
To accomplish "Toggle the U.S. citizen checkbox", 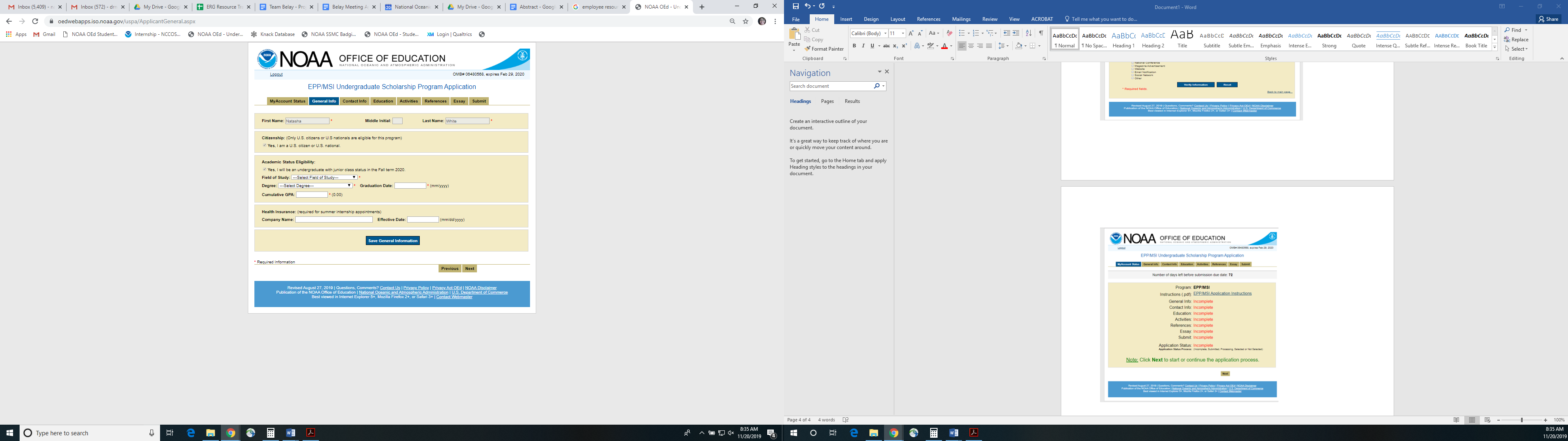I will click(x=265, y=146).
